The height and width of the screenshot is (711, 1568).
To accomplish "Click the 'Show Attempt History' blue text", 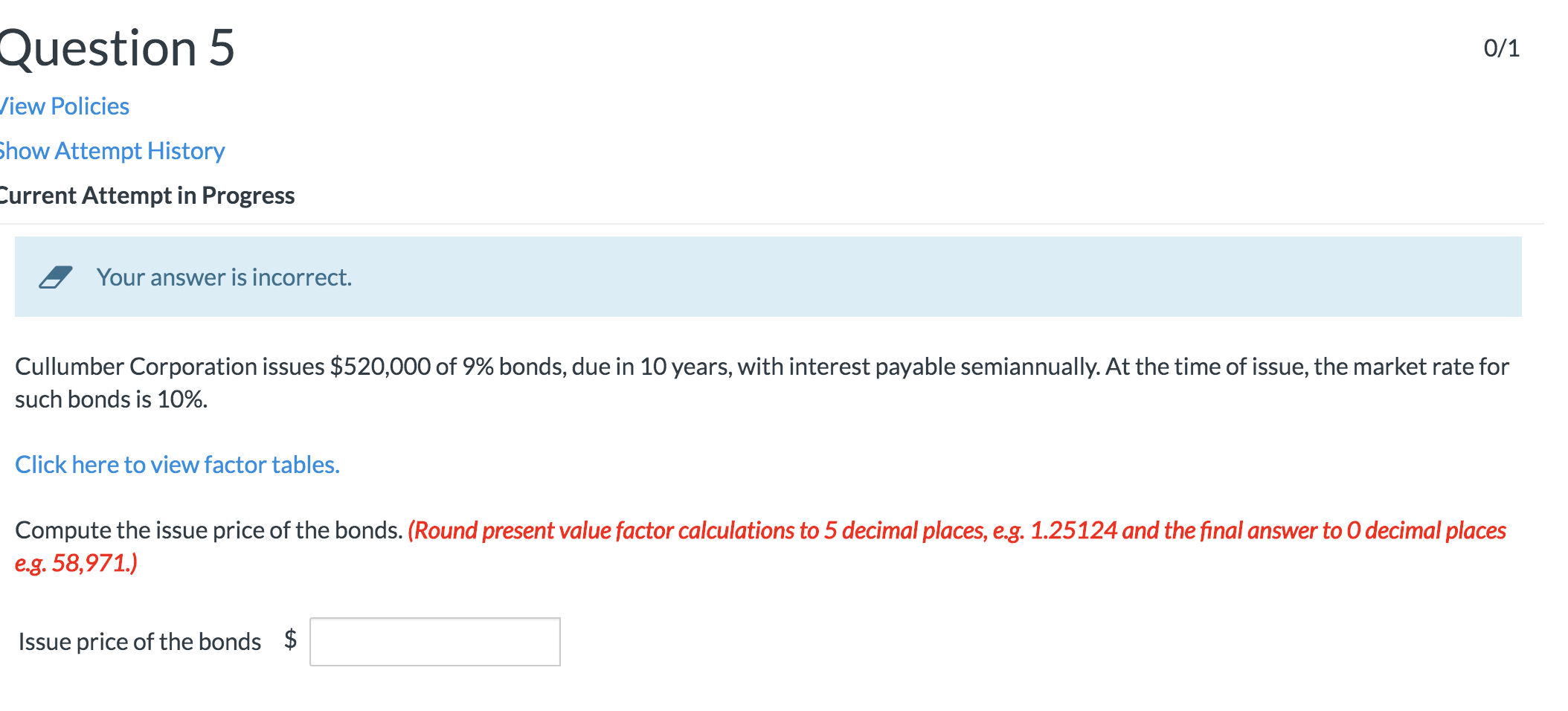I will (112, 150).
